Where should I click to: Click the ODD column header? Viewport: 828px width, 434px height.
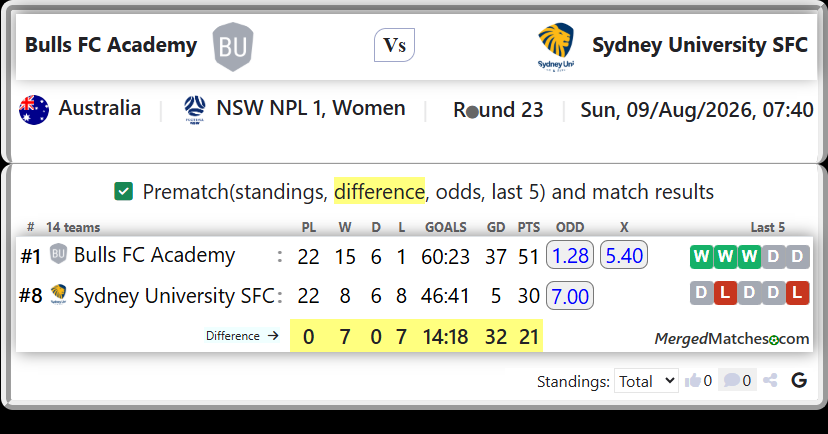[x=570, y=227]
